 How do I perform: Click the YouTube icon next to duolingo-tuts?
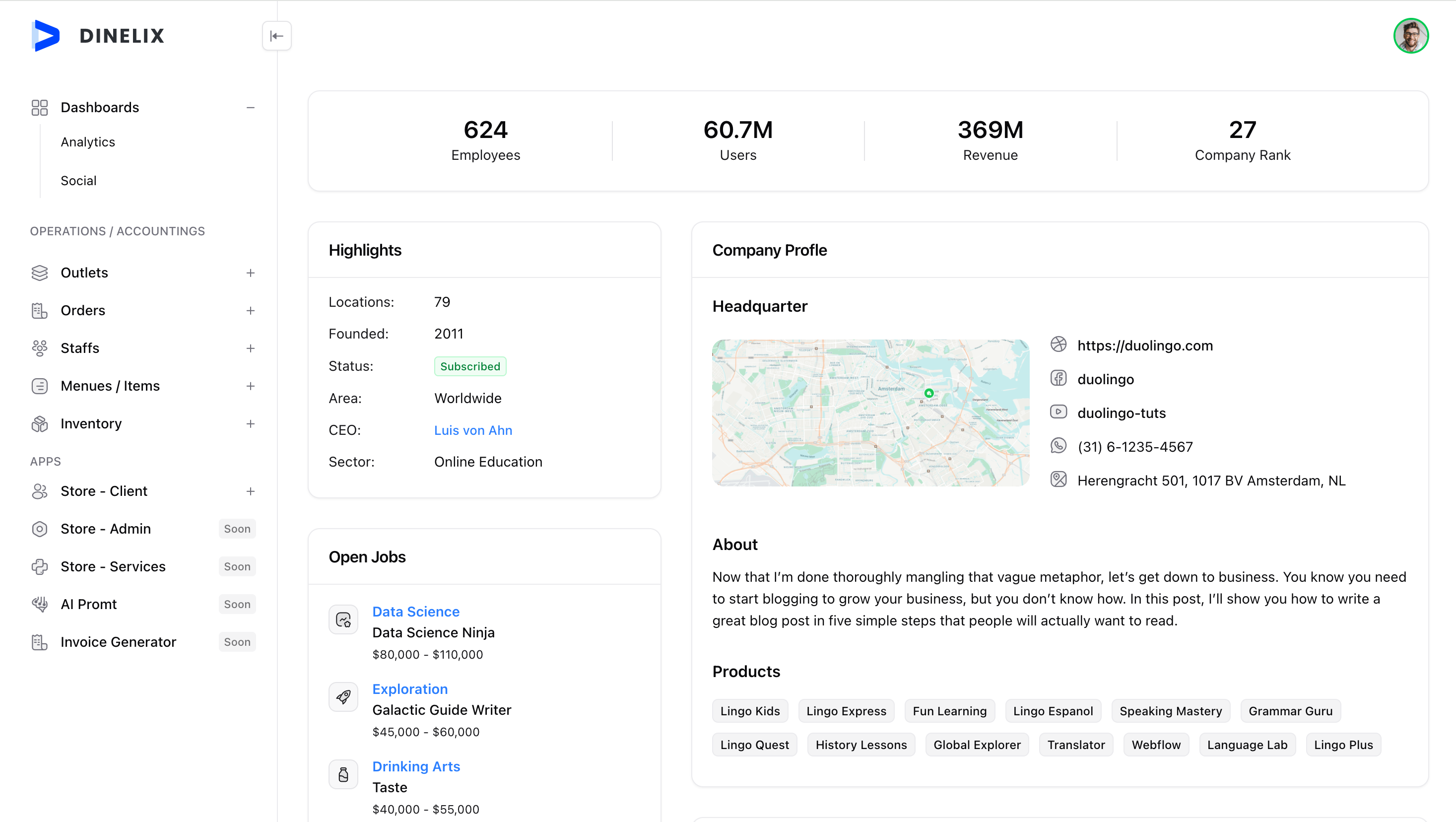[1059, 412]
